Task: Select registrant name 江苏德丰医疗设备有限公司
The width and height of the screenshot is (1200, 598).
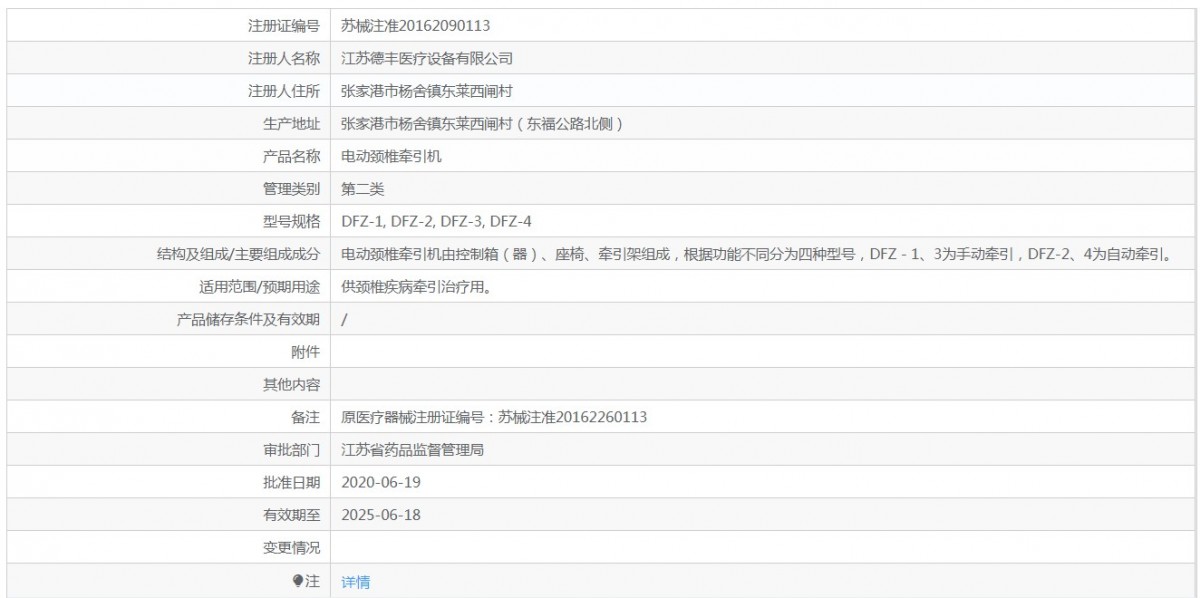Action: (x=427, y=58)
